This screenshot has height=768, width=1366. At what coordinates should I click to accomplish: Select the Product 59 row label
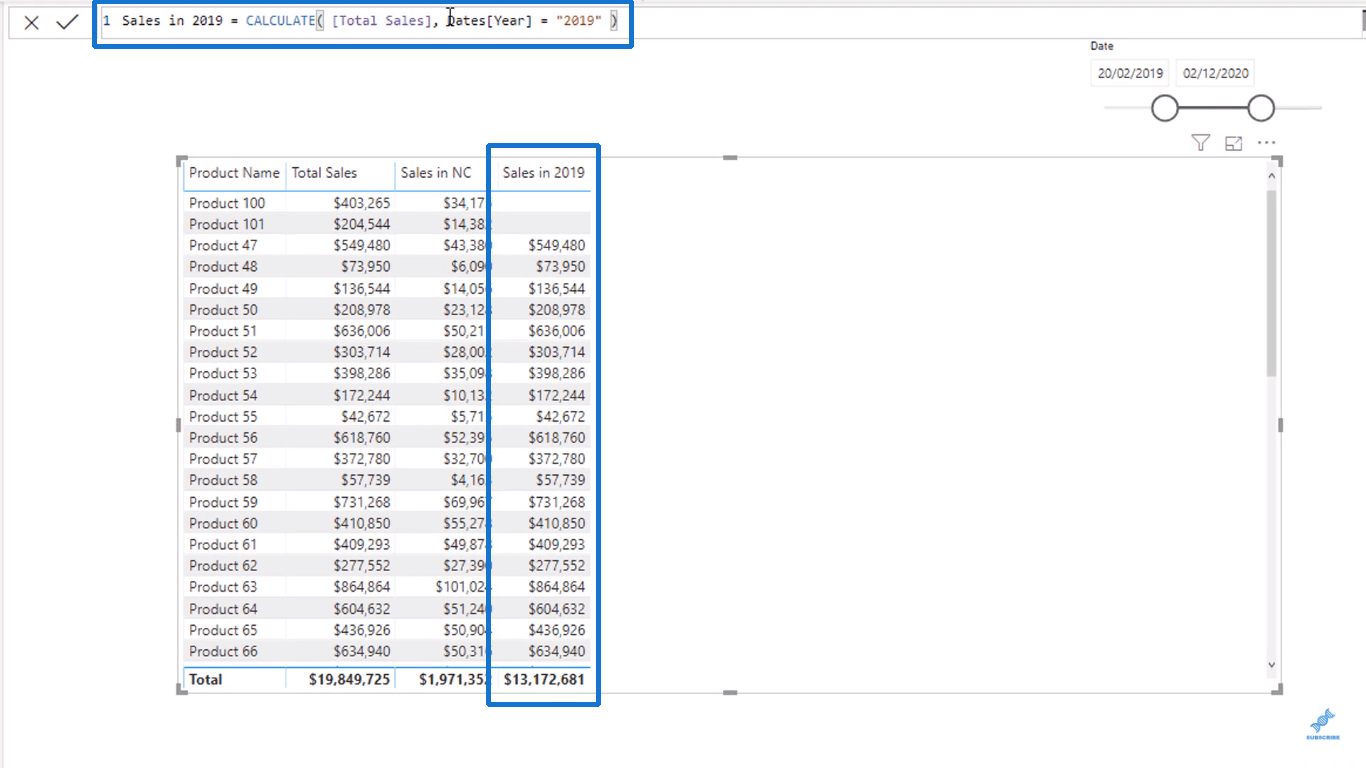(223, 502)
